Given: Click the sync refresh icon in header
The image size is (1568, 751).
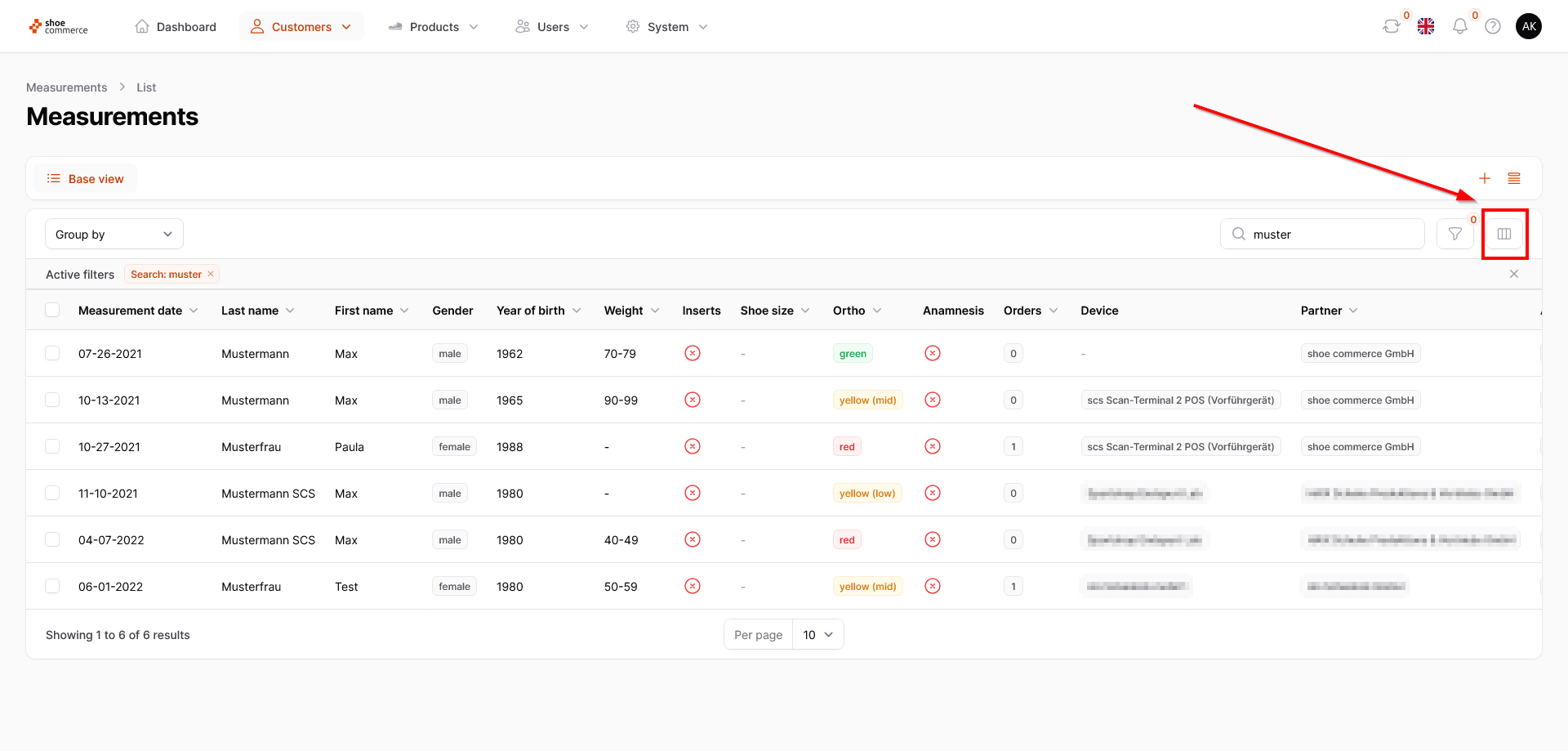Looking at the screenshot, I should [1391, 26].
